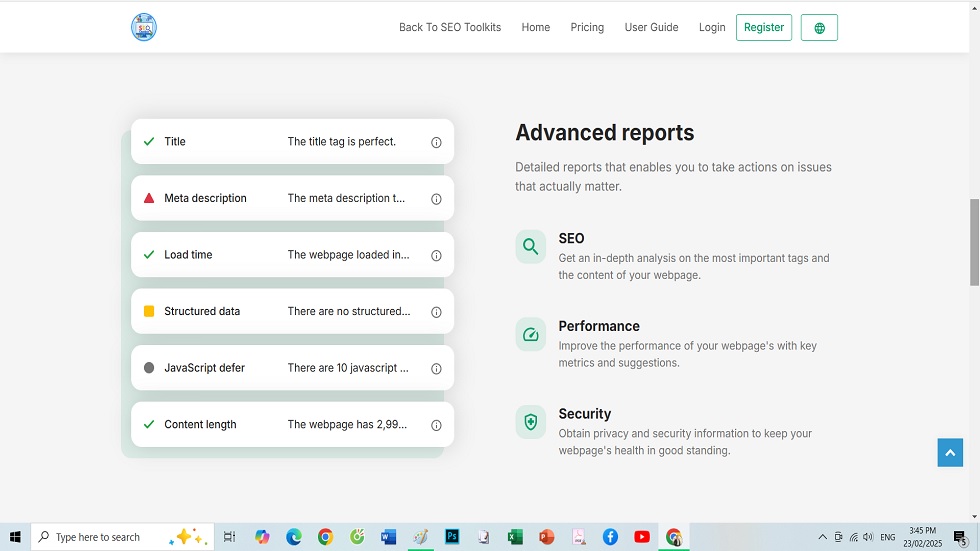Click info icon on the Title row

(x=436, y=143)
